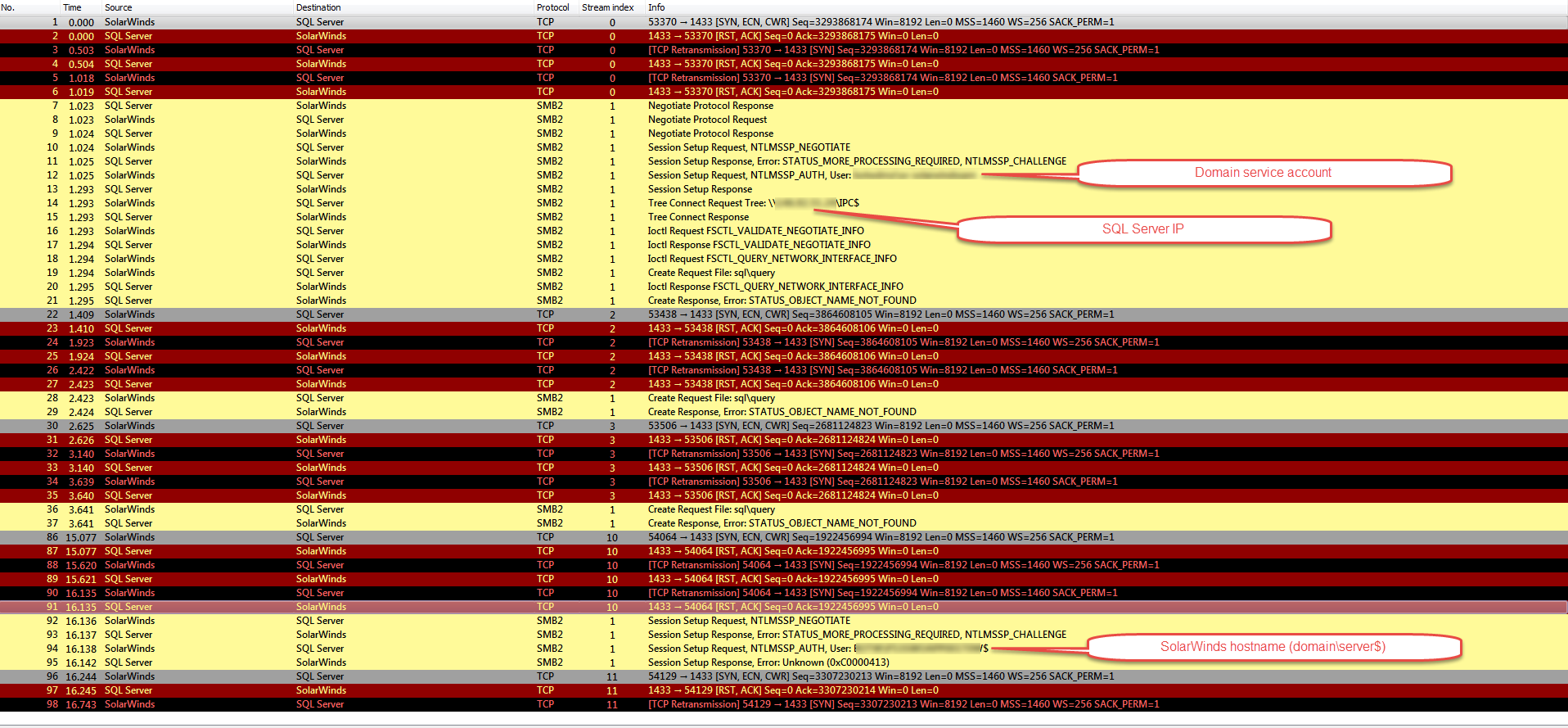This screenshot has height=728, width=1568.
Task: Select packet 11 STATUS_MORE_PROCESSING_REQUIRED response
Action: click(x=784, y=161)
